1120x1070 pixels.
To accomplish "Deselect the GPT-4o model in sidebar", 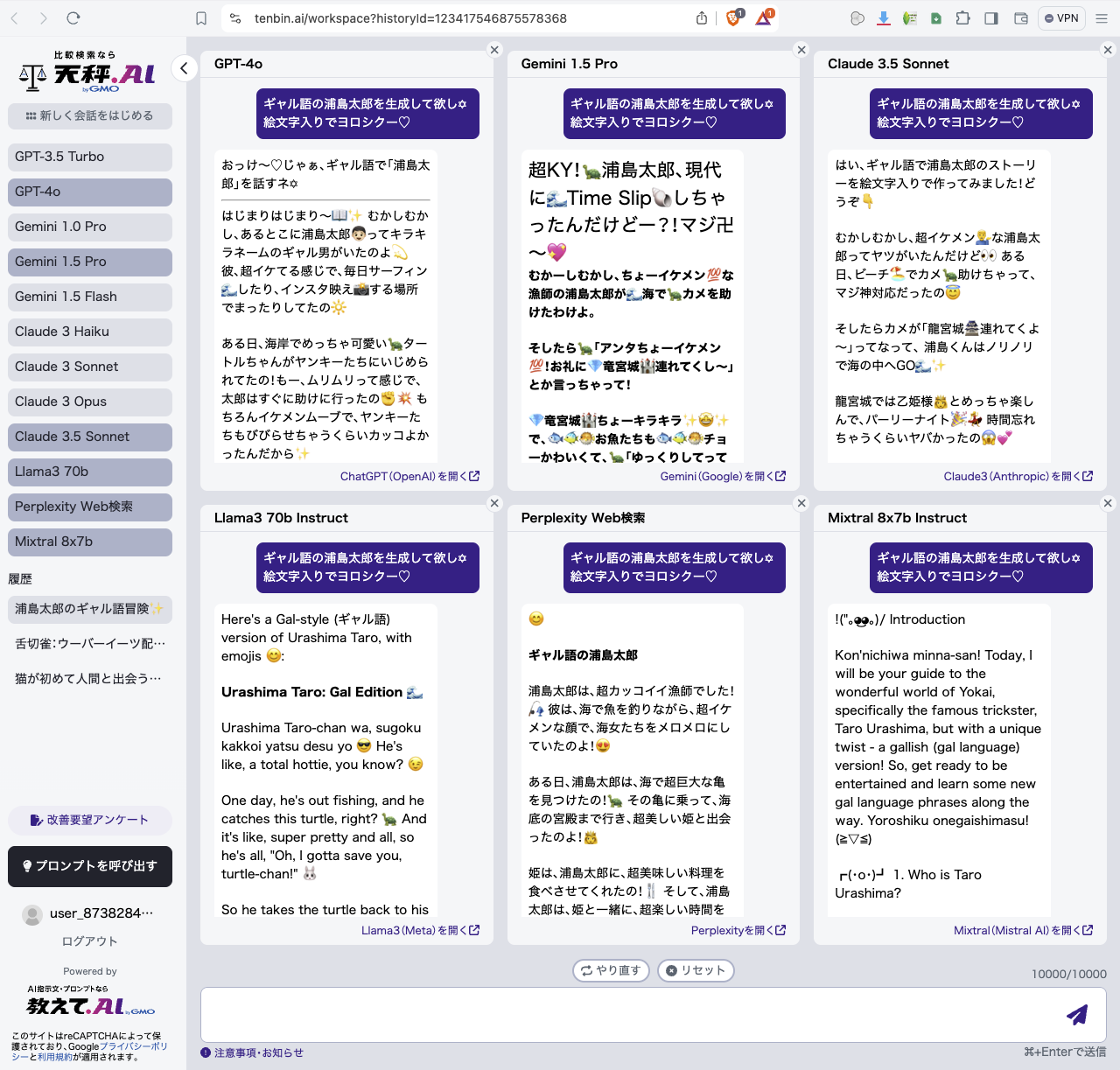I will (89, 192).
